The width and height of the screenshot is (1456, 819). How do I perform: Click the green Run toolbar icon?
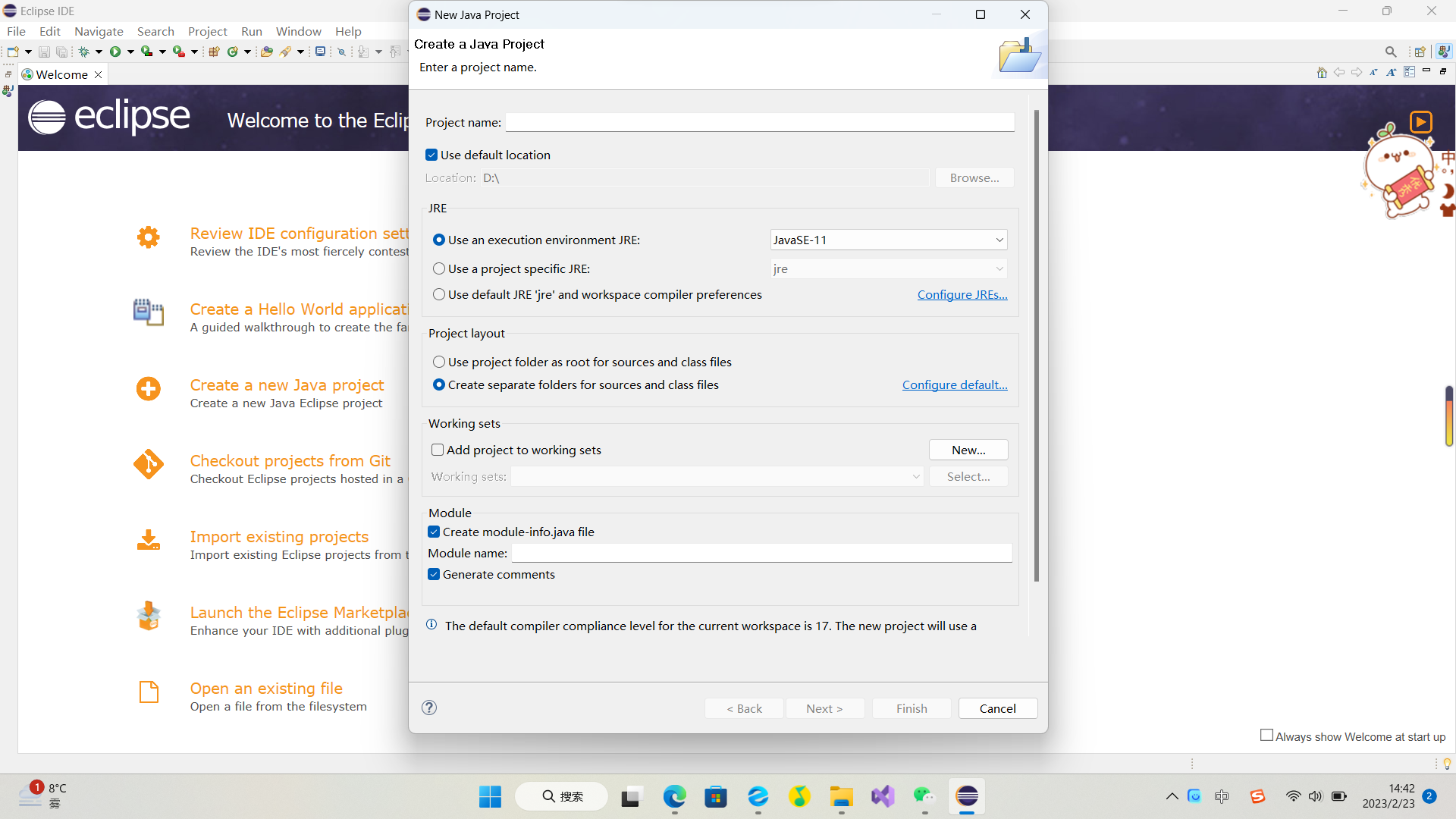115,52
